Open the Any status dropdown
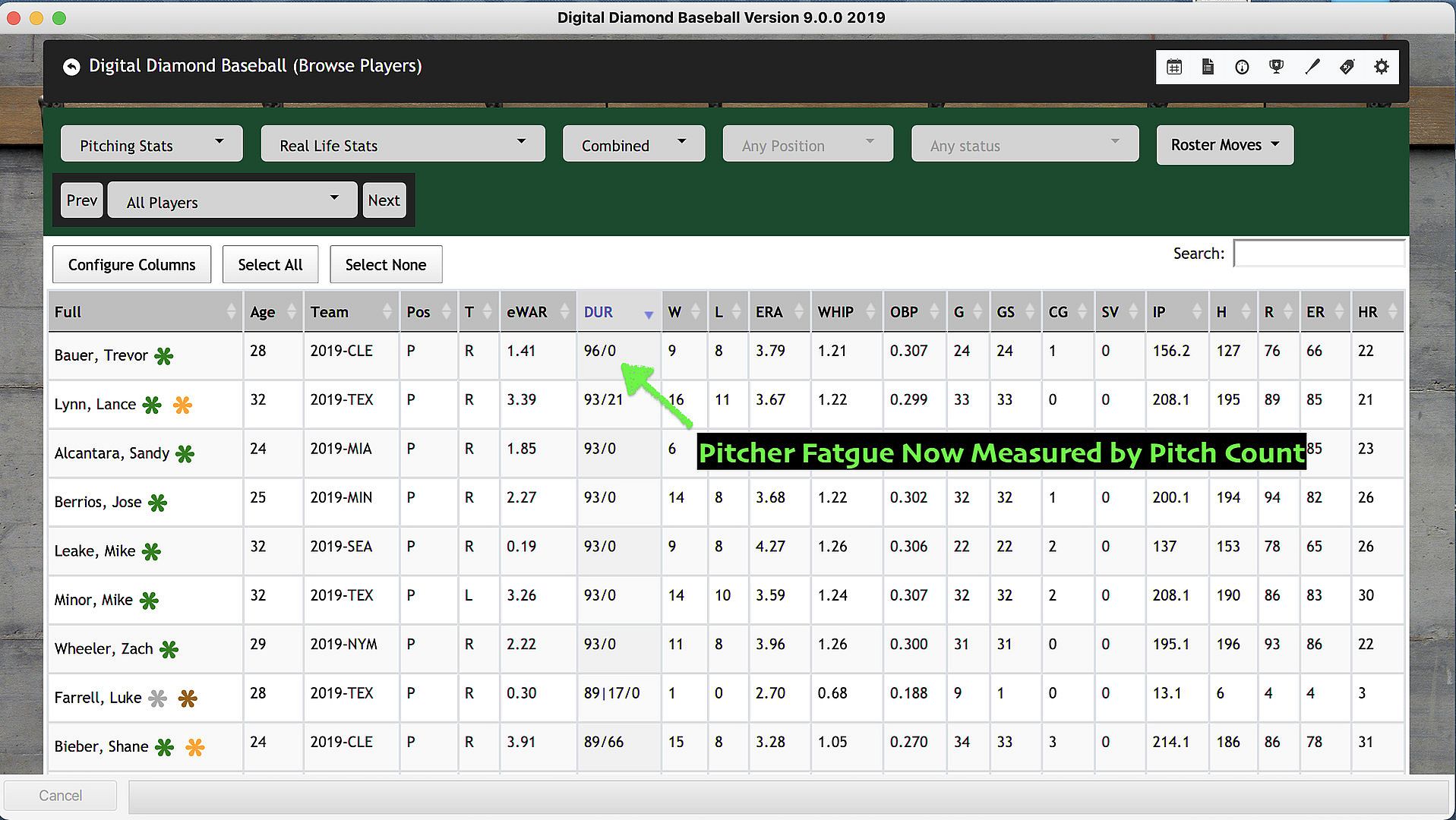The width and height of the screenshot is (1456, 820). (x=1025, y=143)
